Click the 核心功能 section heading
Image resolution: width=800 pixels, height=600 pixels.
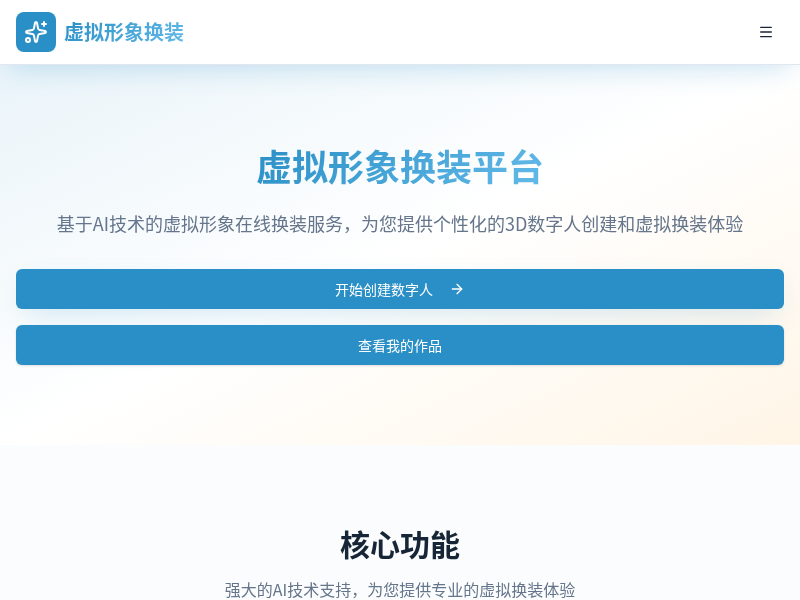click(400, 546)
